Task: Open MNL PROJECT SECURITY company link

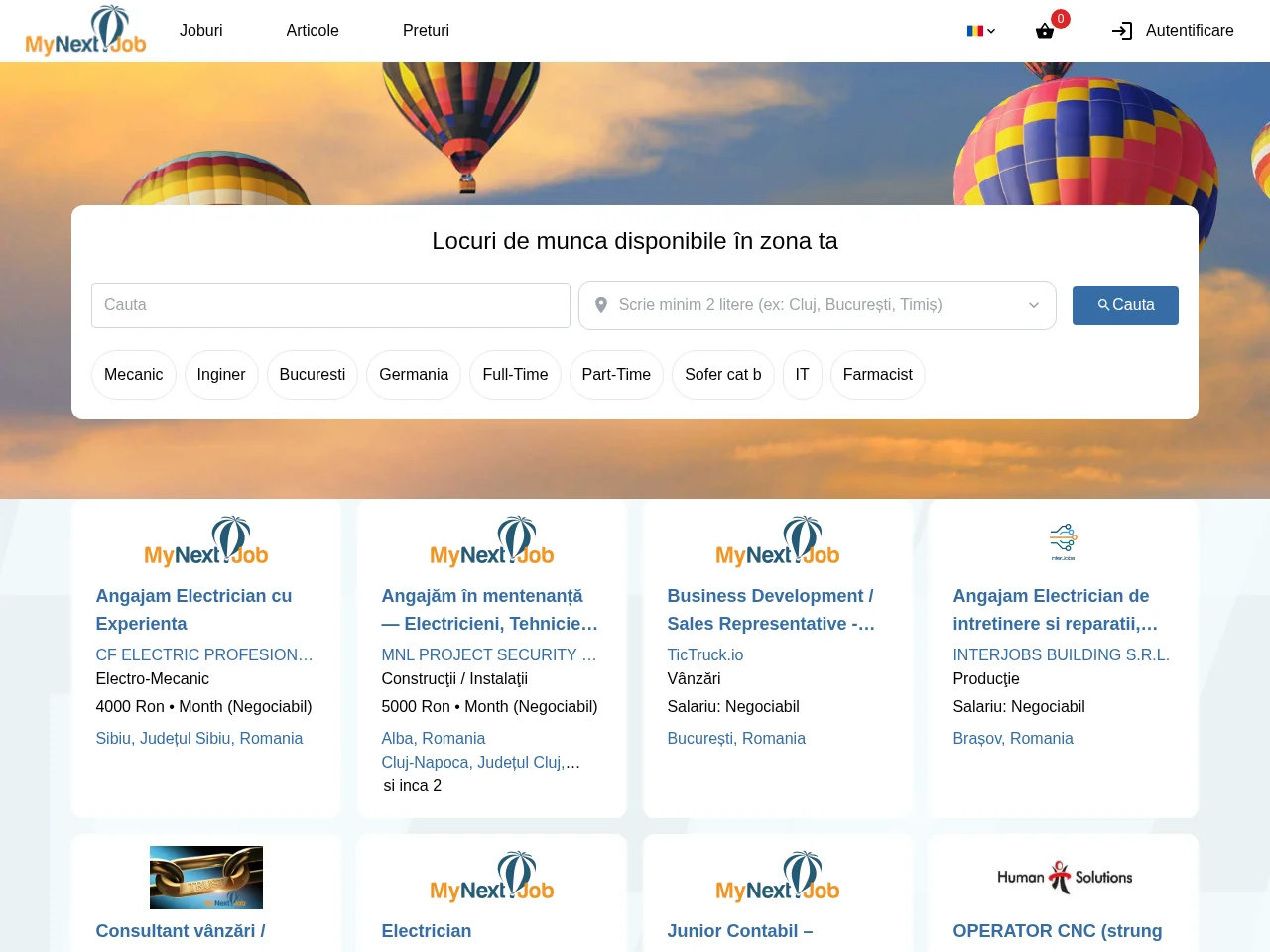Action: (x=490, y=655)
